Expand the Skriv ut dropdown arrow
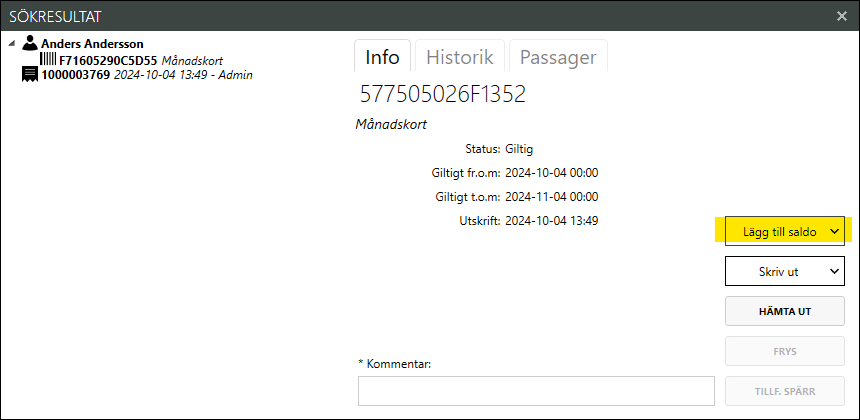Viewport: 860px width, 420px height. [834, 271]
